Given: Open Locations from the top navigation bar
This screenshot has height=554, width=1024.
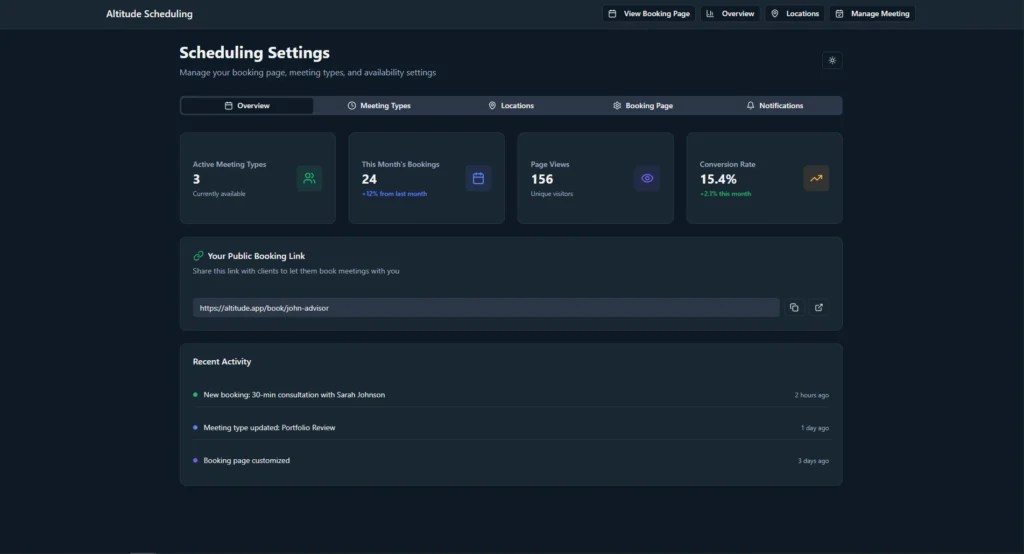Looking at the screenshot, I should click(795, 14).
